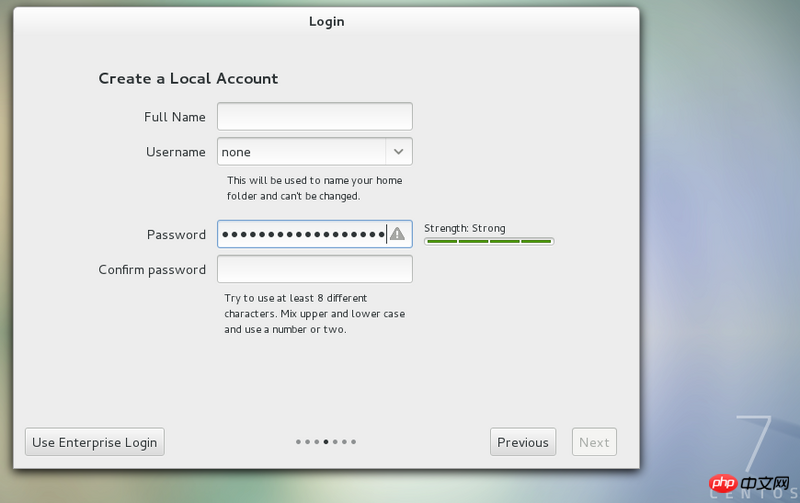Viewport: 800px width, 503px height.
Task: Focus the Full Name text field
Action: point(314,117)
